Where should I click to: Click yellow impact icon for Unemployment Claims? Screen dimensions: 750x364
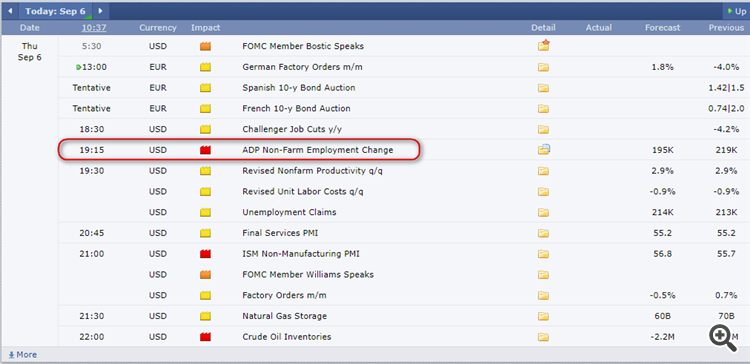tap(205, 212)
